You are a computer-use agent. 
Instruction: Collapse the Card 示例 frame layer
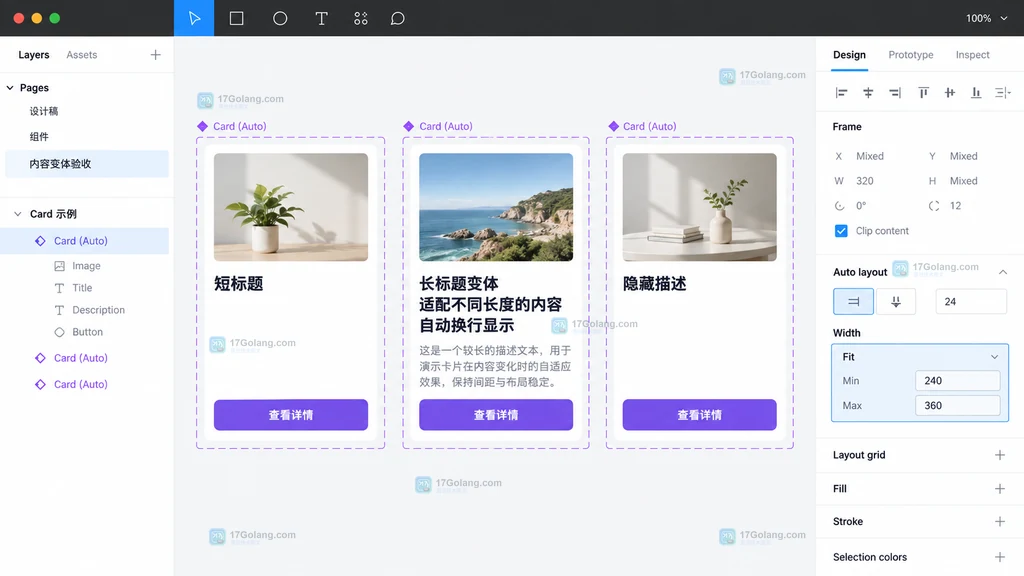18,214
